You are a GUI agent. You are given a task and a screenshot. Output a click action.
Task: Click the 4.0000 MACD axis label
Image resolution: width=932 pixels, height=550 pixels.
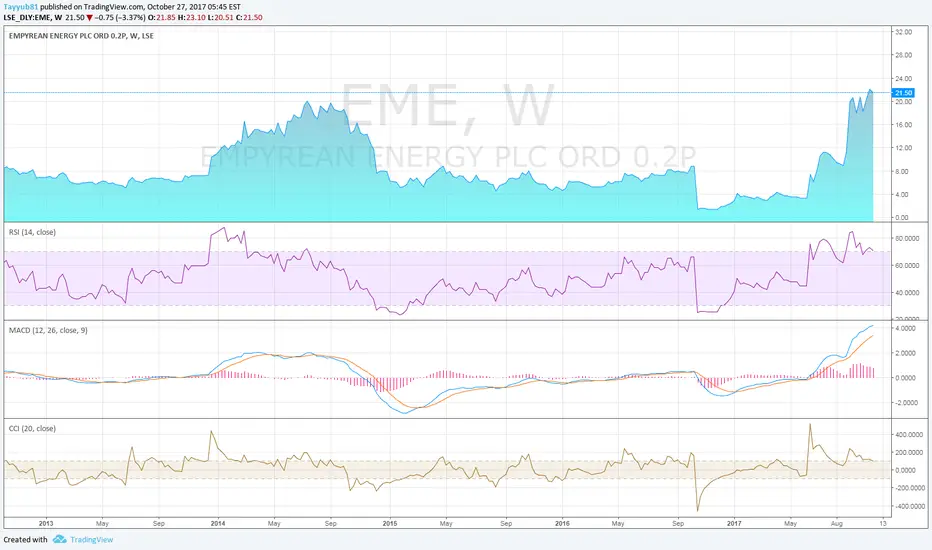(905, 328)
